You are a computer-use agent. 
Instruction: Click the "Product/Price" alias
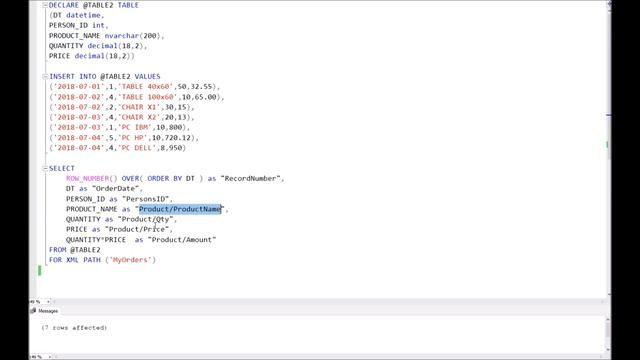[137, 229]
